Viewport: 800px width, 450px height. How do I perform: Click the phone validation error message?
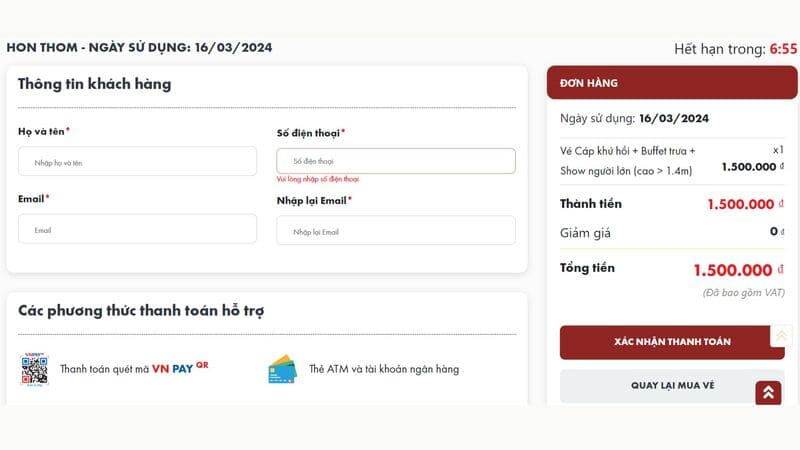(x=318, y=179)
